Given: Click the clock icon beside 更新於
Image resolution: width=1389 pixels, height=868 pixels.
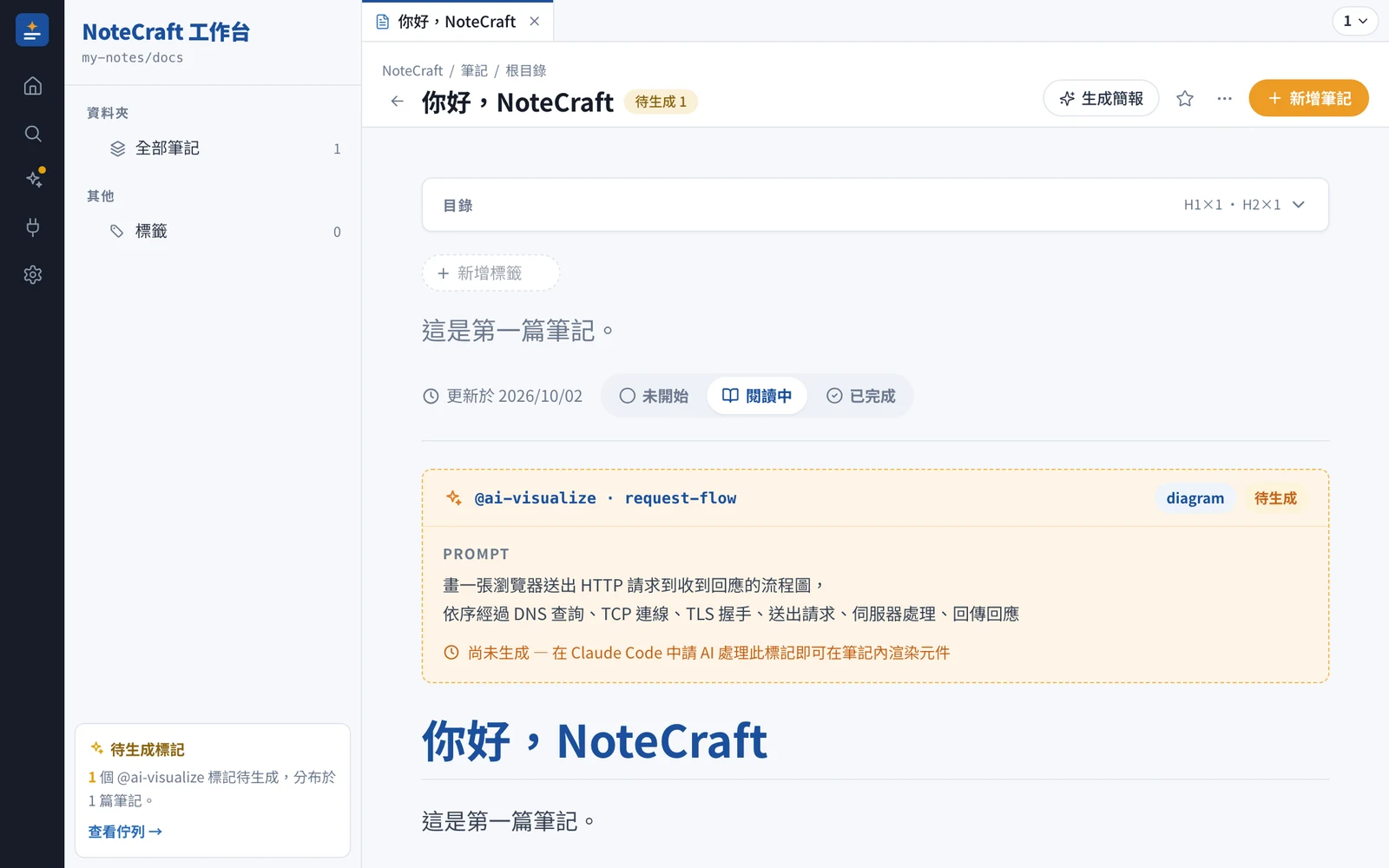Looking at the screenshot, I should pos(431,396).
